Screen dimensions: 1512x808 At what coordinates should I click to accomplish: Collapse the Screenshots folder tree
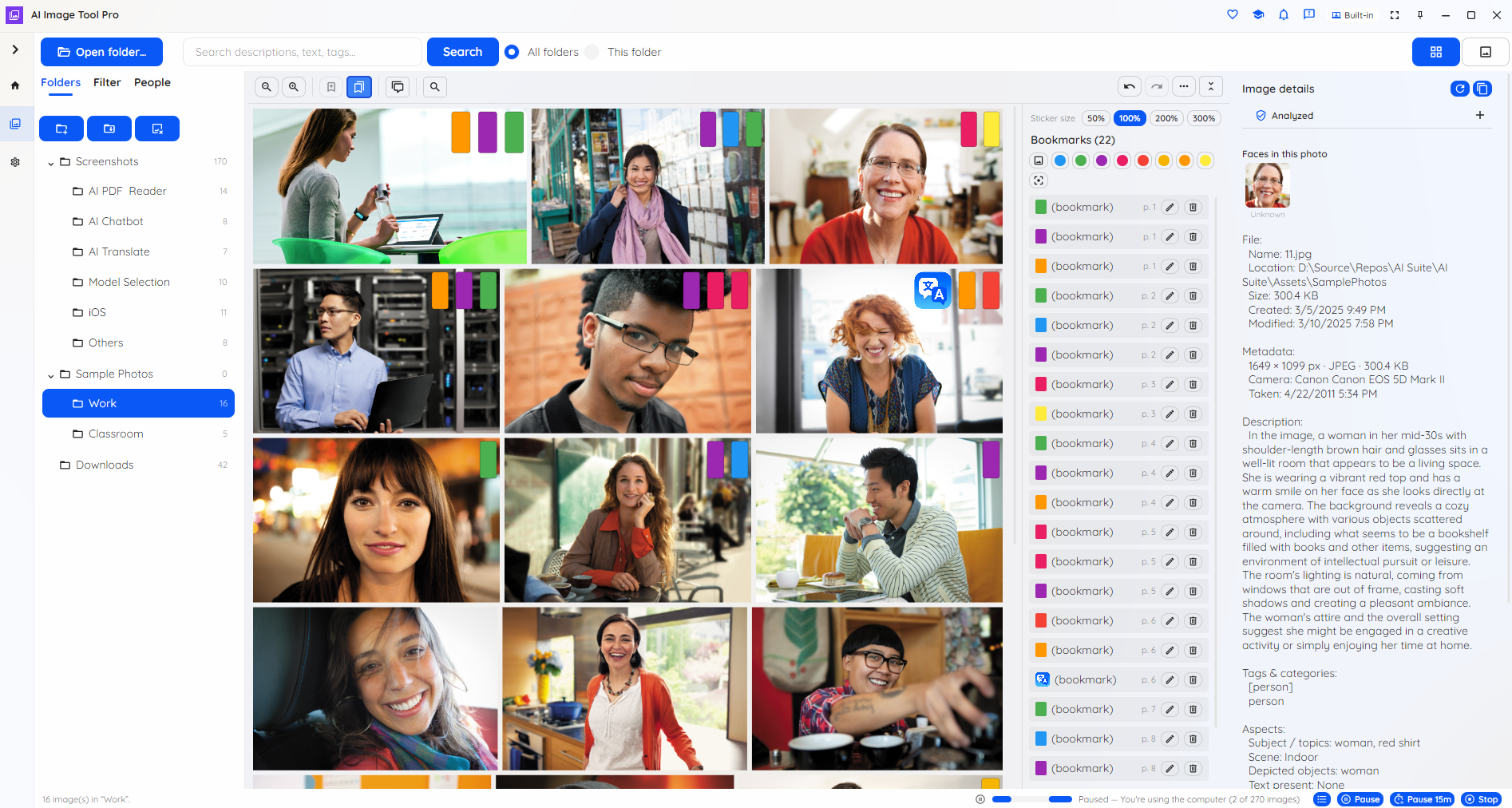tap(51, 162)
